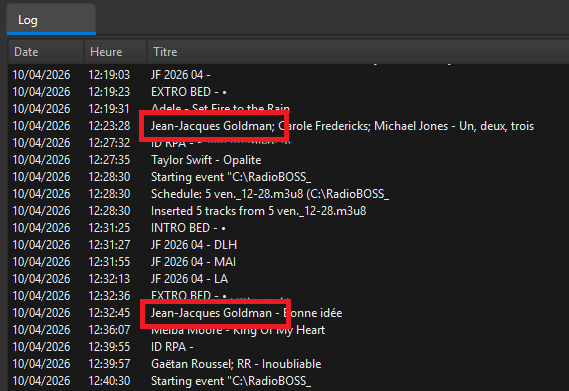This screenshot has height=391, width=569.
Task: Click the 12:32:45 time cell
Action: 109,313
